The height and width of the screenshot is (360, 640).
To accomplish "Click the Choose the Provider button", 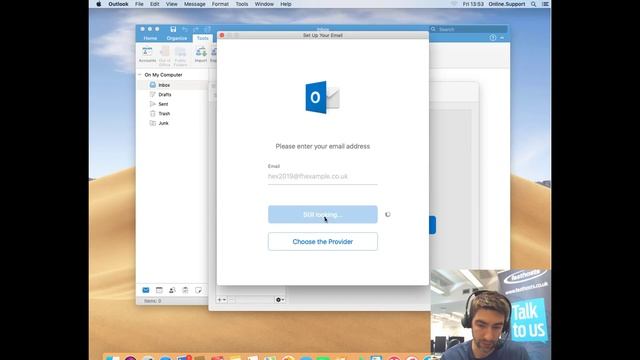I will pyautogui.click(x=322, y=242).
